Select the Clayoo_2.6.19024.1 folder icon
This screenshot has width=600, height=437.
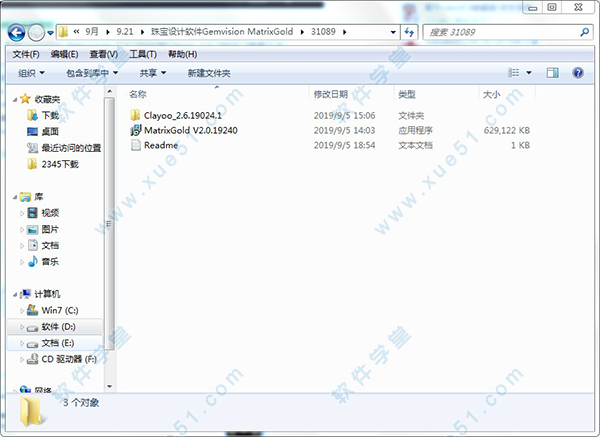pyautogui.click(x=135, y=115)
